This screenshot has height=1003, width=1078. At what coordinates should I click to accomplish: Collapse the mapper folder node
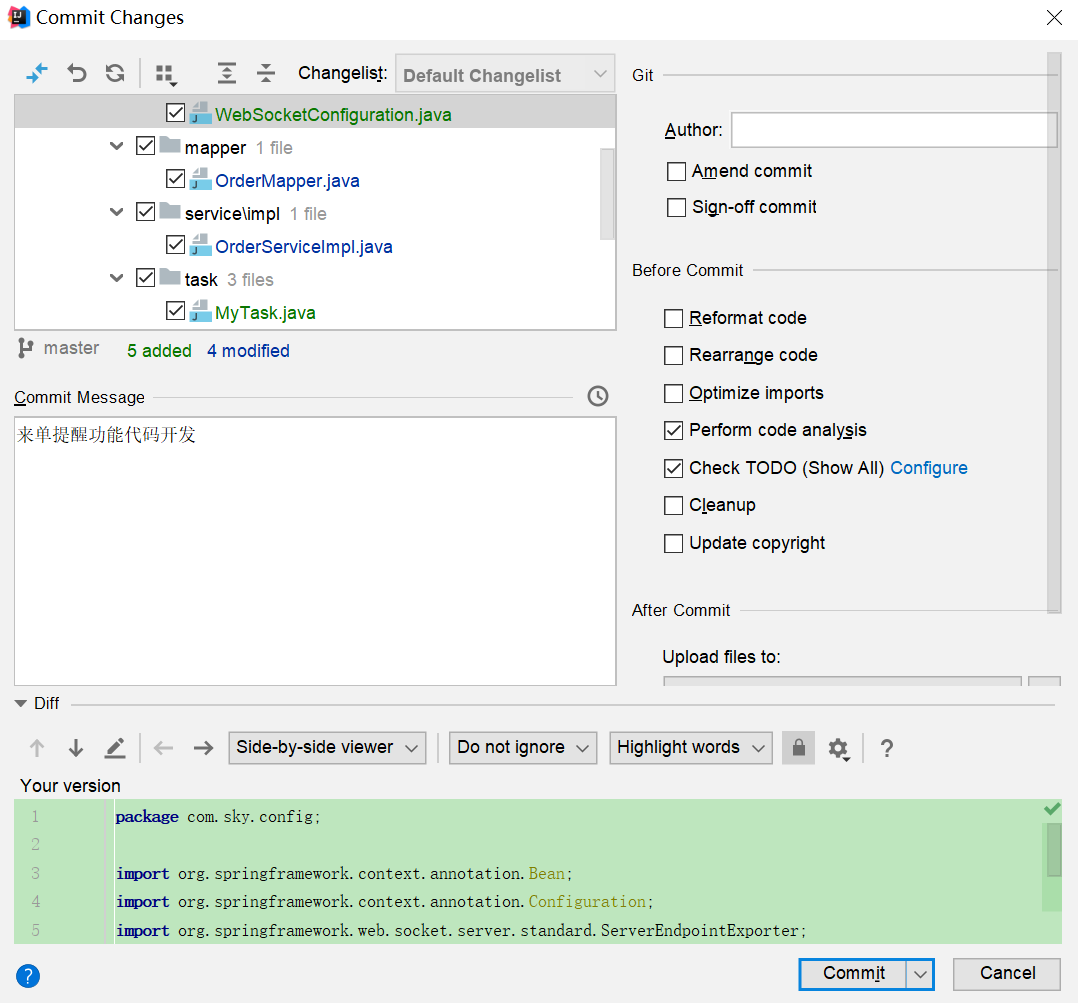tap(118, 147)
